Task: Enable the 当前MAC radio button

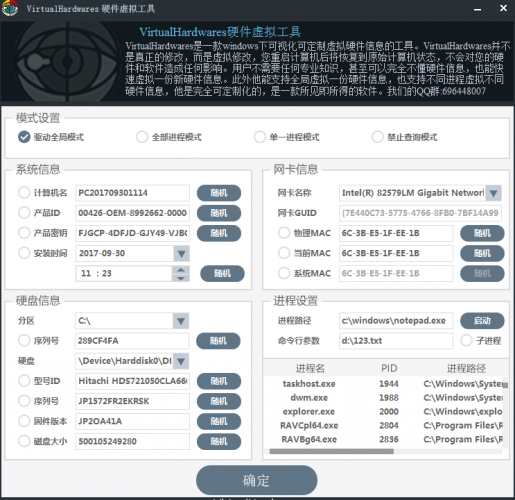Action: click(x=284, y=253)
